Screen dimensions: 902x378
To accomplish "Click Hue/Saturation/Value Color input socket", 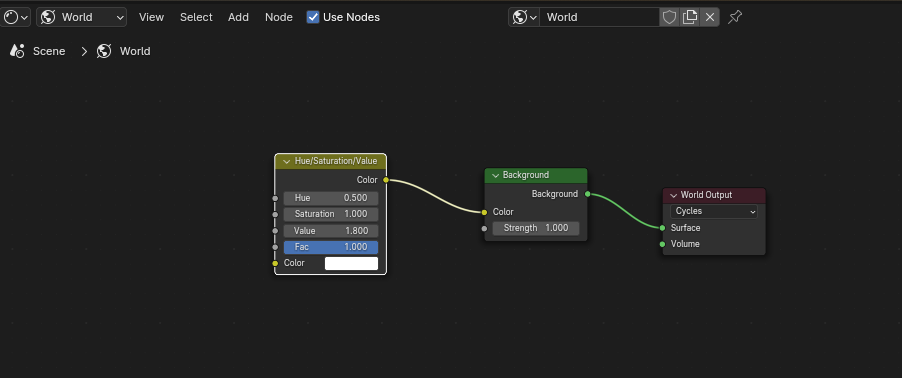I will (x=275, y=264).
